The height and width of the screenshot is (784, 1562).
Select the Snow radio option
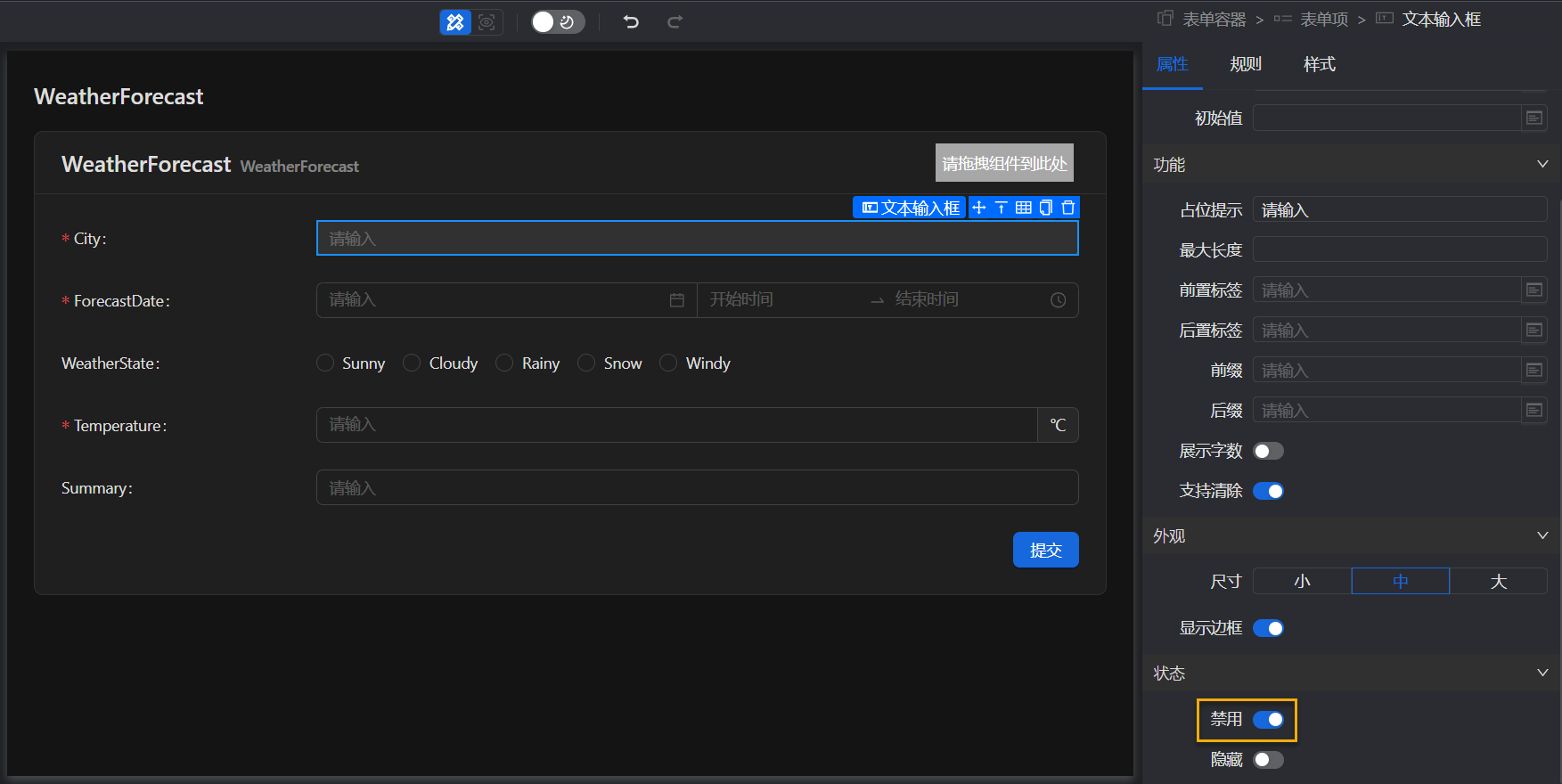pyautogui.click(x=586, y=363)
